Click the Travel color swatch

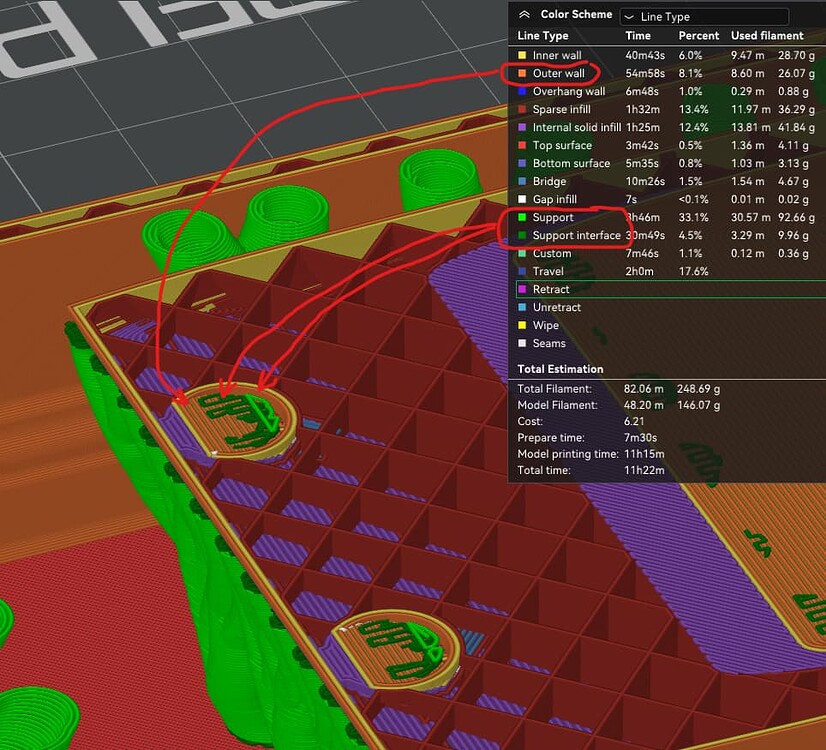click(x=522, y=271)
